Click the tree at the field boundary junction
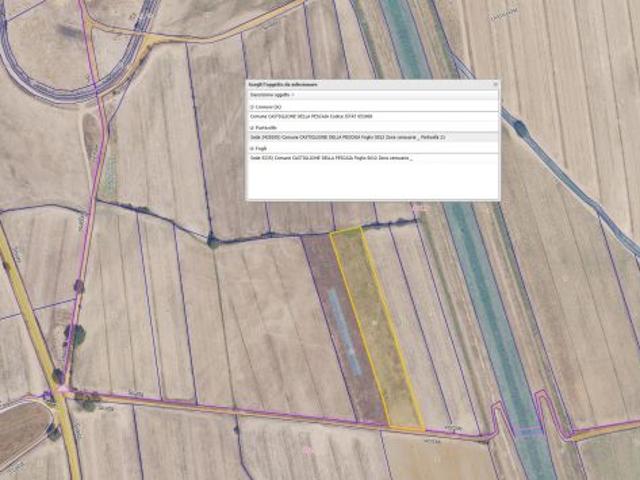640x480 pixels. 213,241
